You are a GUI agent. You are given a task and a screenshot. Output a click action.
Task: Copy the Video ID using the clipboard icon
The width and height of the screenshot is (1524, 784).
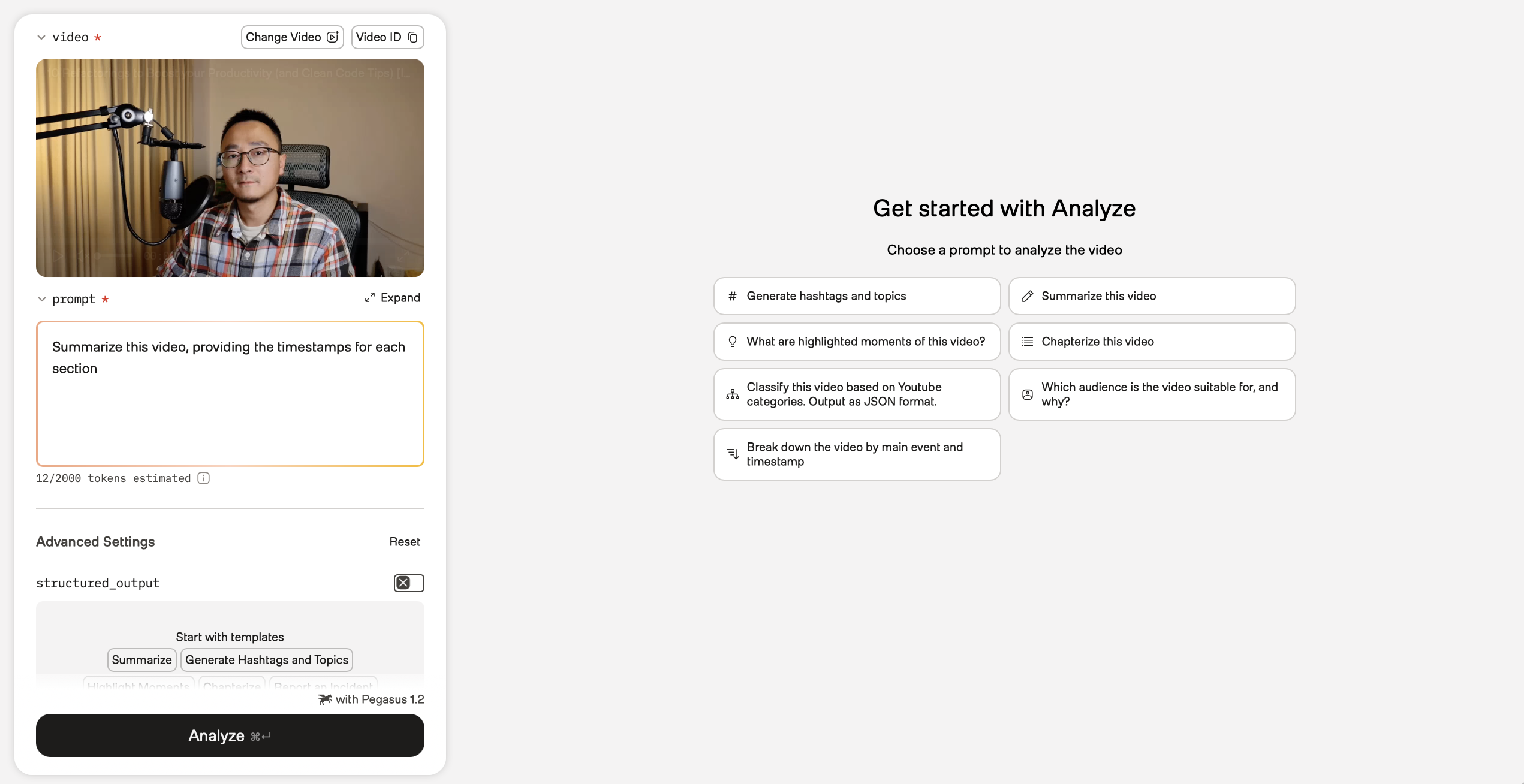[x=412, y=37]
